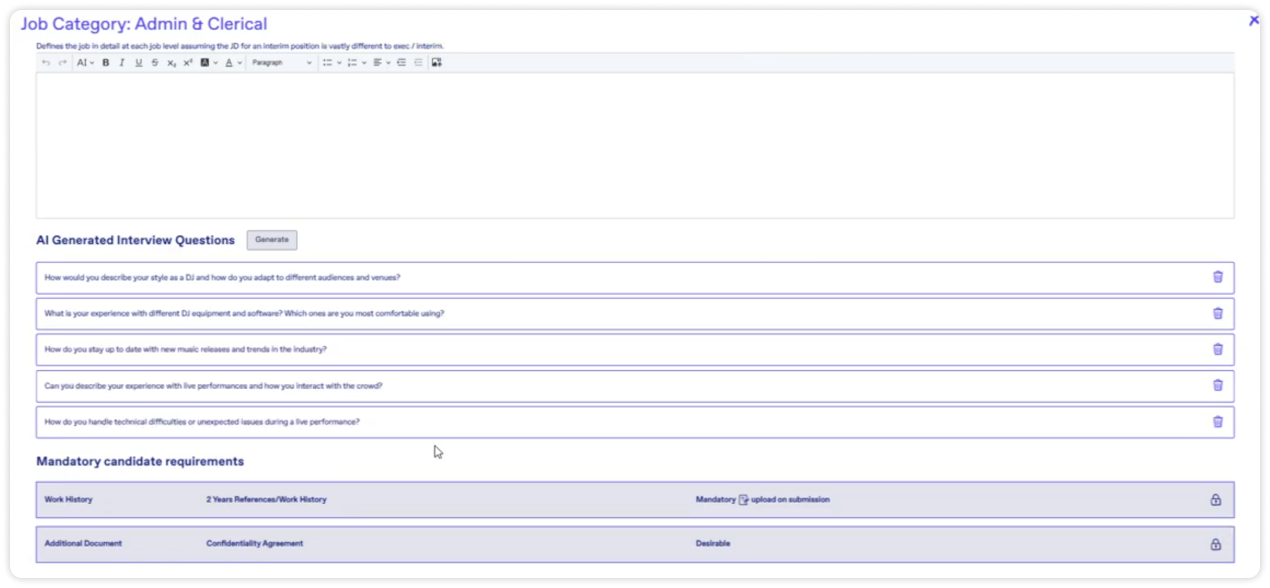Expand numbered list style options arrow
1270x588 pixels.
pos(364,62)
